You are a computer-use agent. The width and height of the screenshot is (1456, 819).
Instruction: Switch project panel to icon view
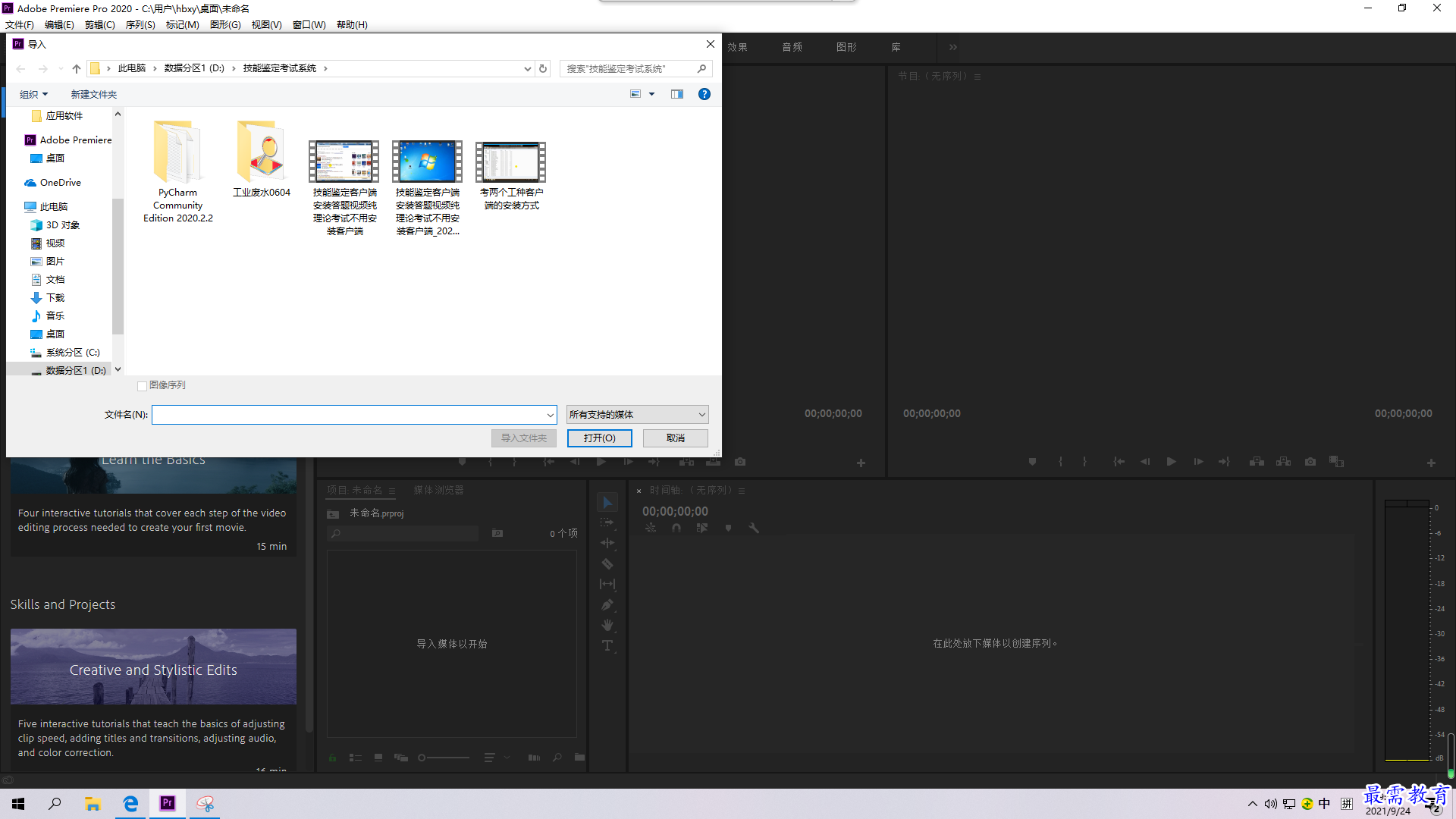tap(378, 758)
